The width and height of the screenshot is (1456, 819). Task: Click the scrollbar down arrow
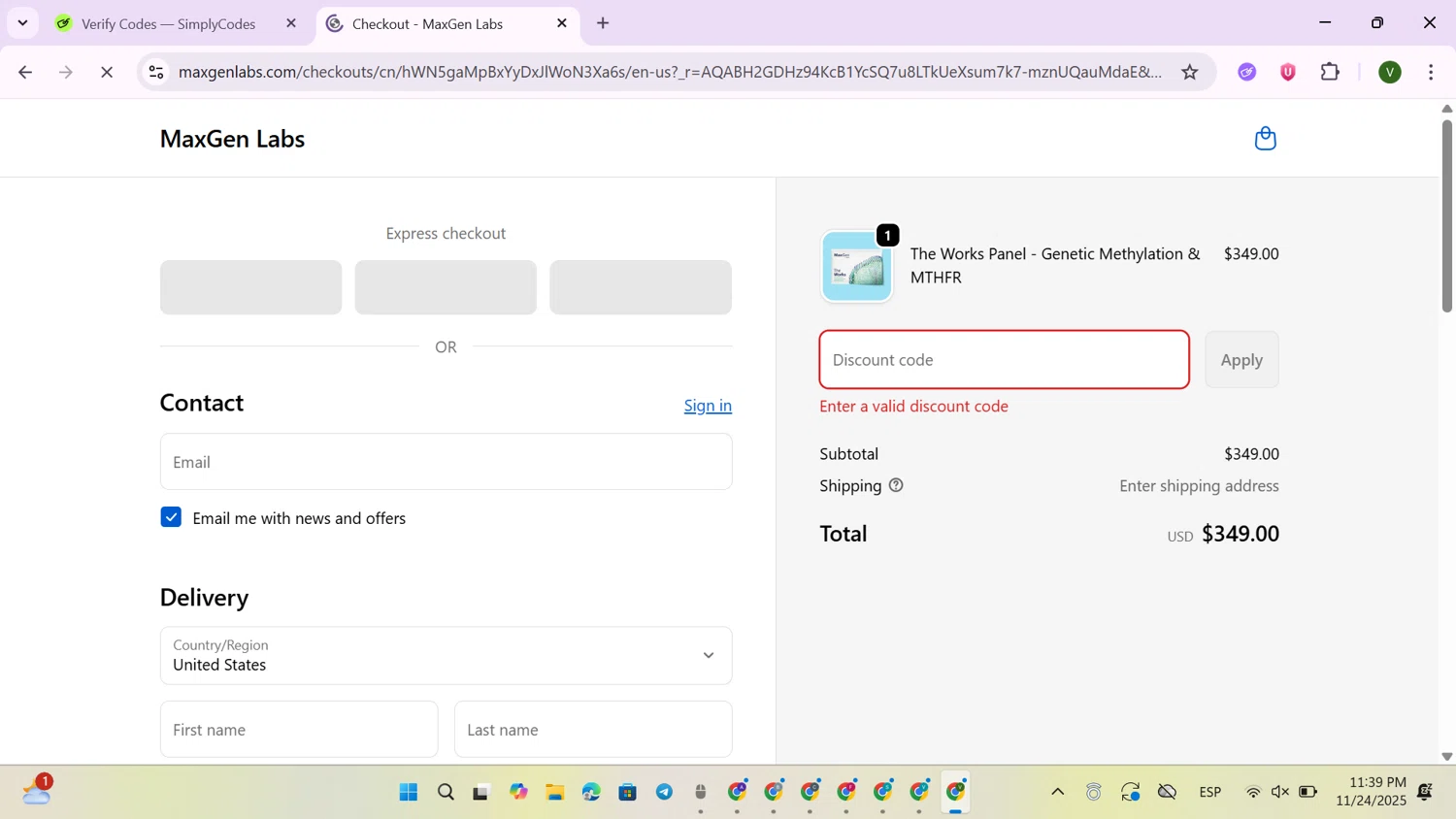click(x=1446, y=756)
